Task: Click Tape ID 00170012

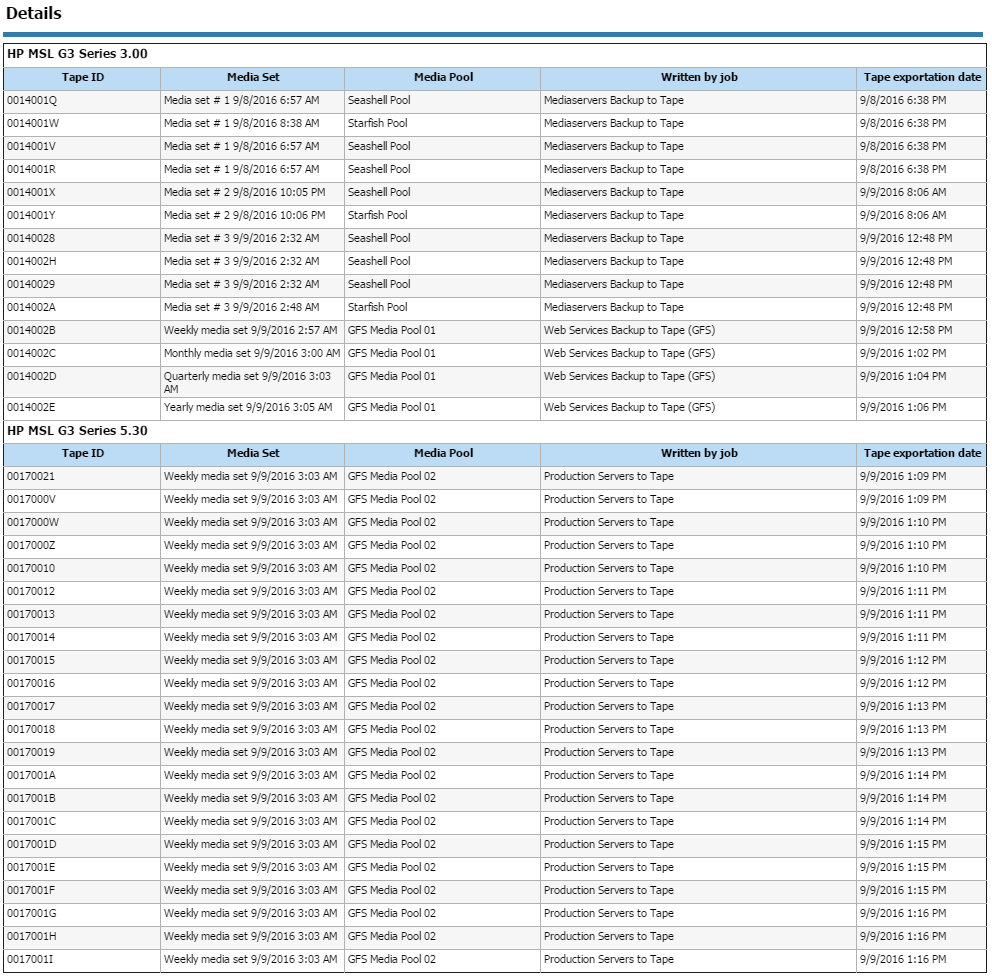Action: pyautogui.click(x=82, y=591)
